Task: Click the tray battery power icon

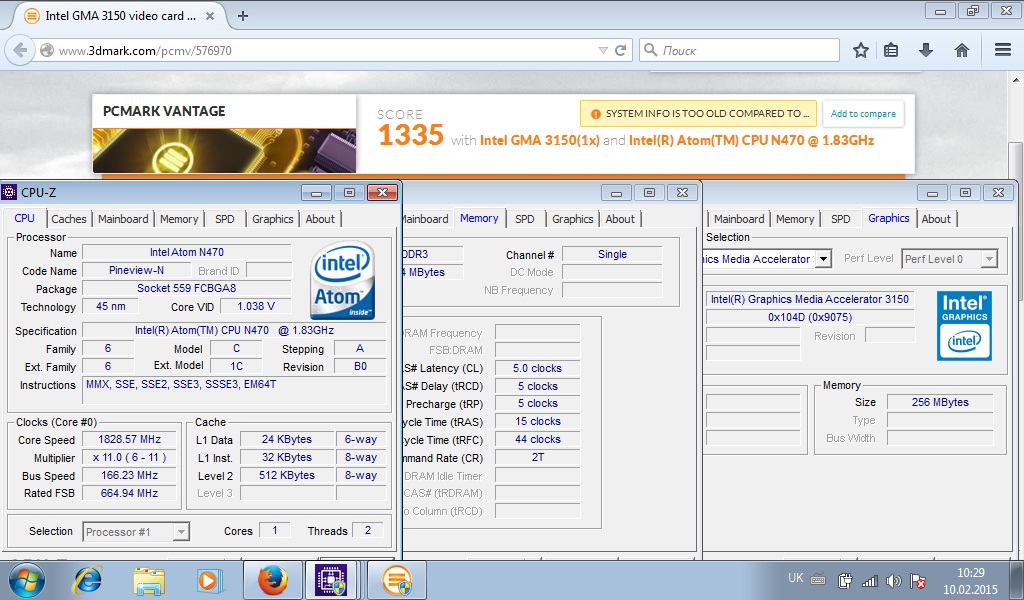Action: pyautogui.click(x=845, y=580)
